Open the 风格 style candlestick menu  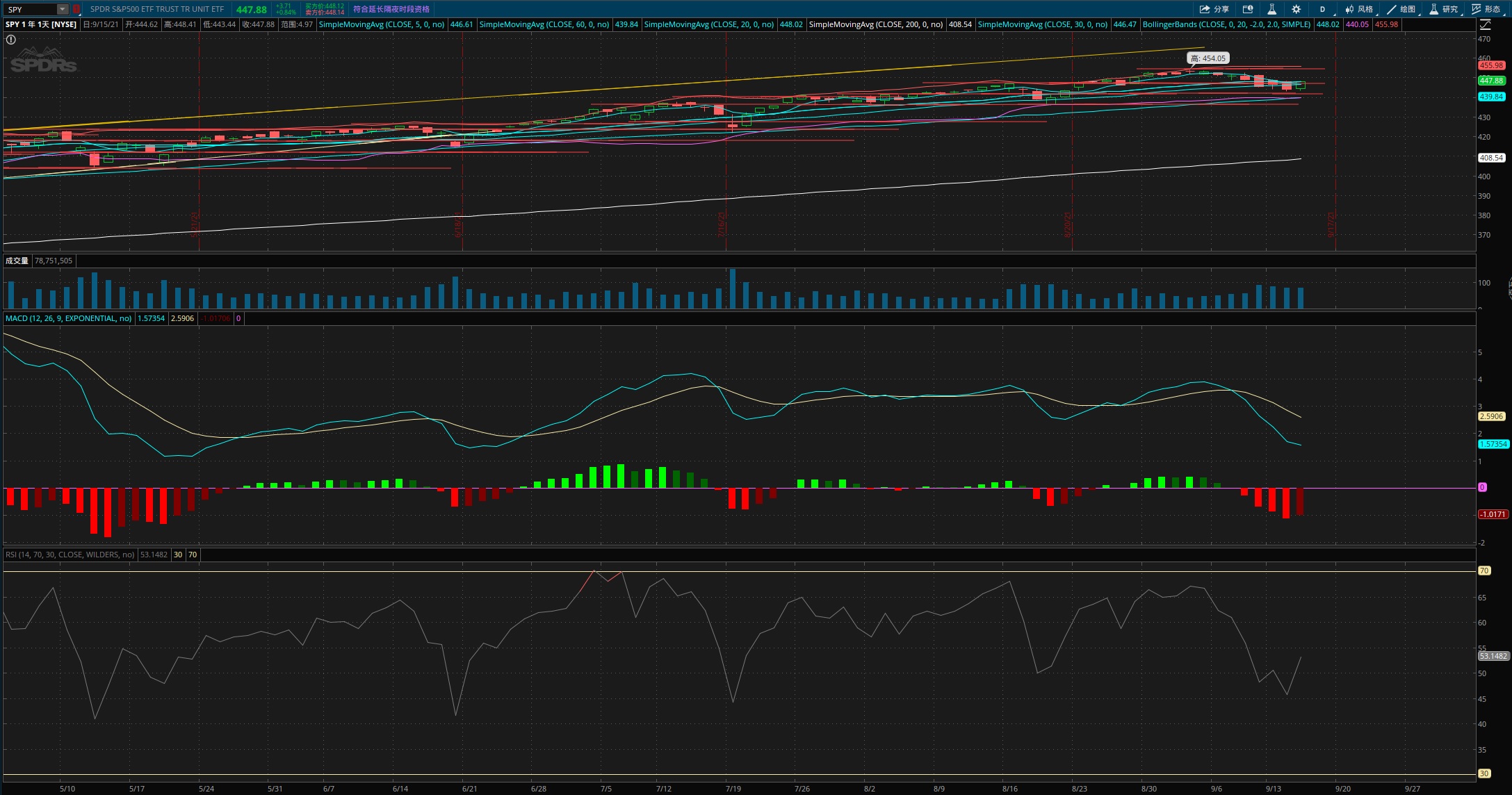click(x=1358, y=9)
